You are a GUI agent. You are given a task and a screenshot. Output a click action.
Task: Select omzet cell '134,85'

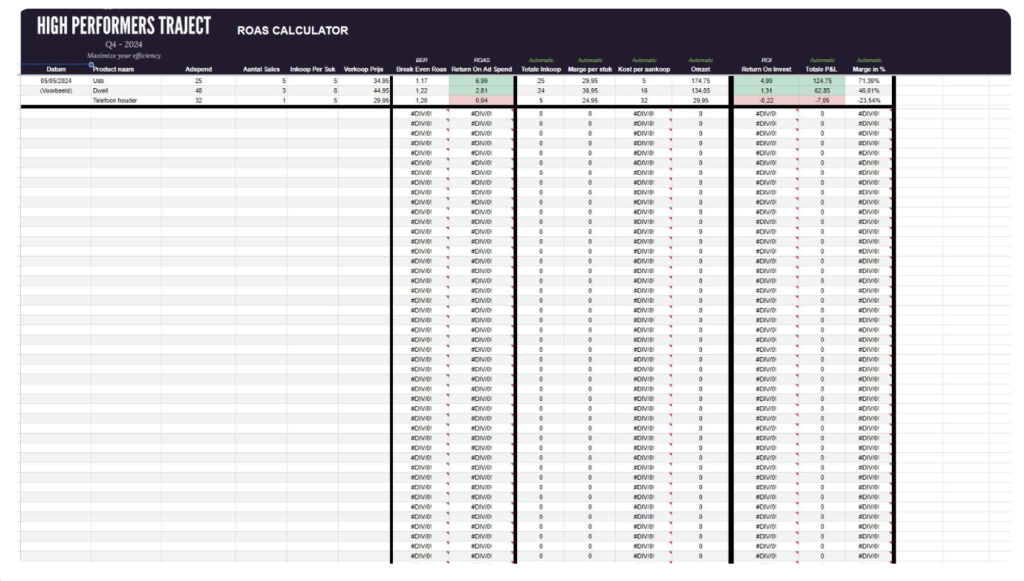click(701, 91)
